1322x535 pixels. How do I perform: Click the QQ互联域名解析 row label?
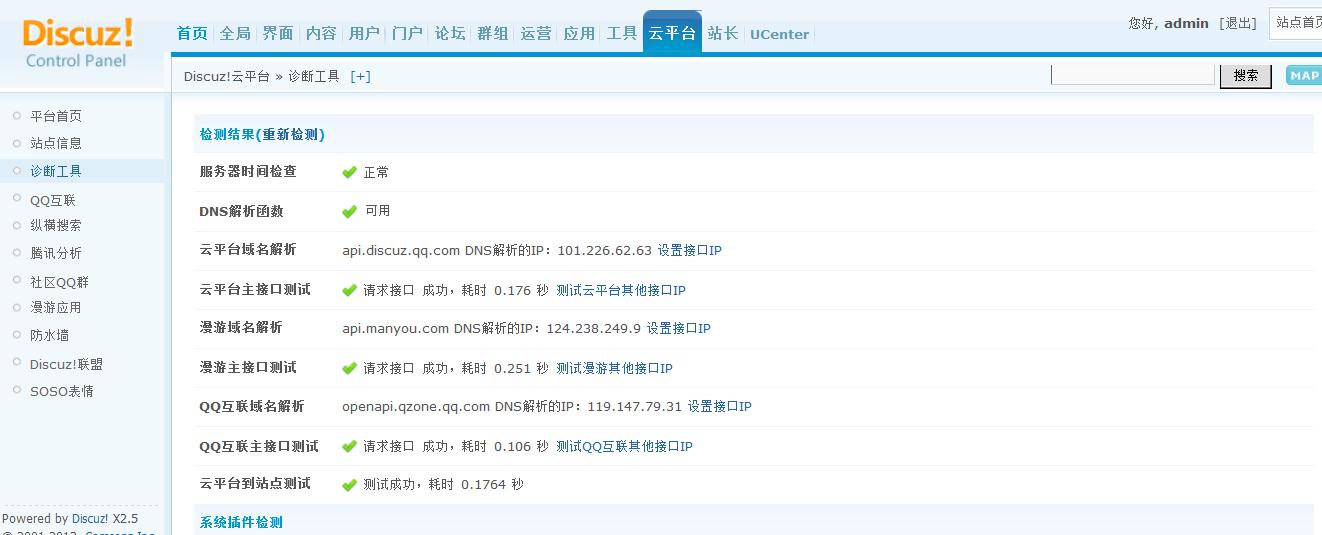click(252, 406)
